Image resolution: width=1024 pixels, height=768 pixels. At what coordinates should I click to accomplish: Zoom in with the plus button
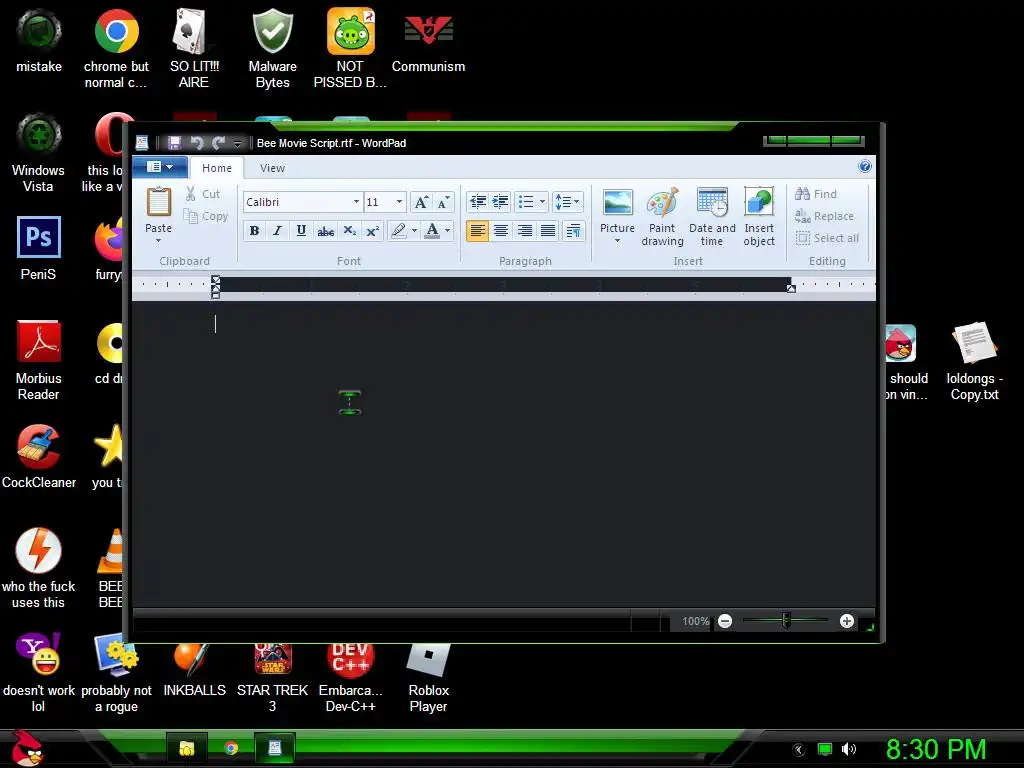[x=847, y=621]
